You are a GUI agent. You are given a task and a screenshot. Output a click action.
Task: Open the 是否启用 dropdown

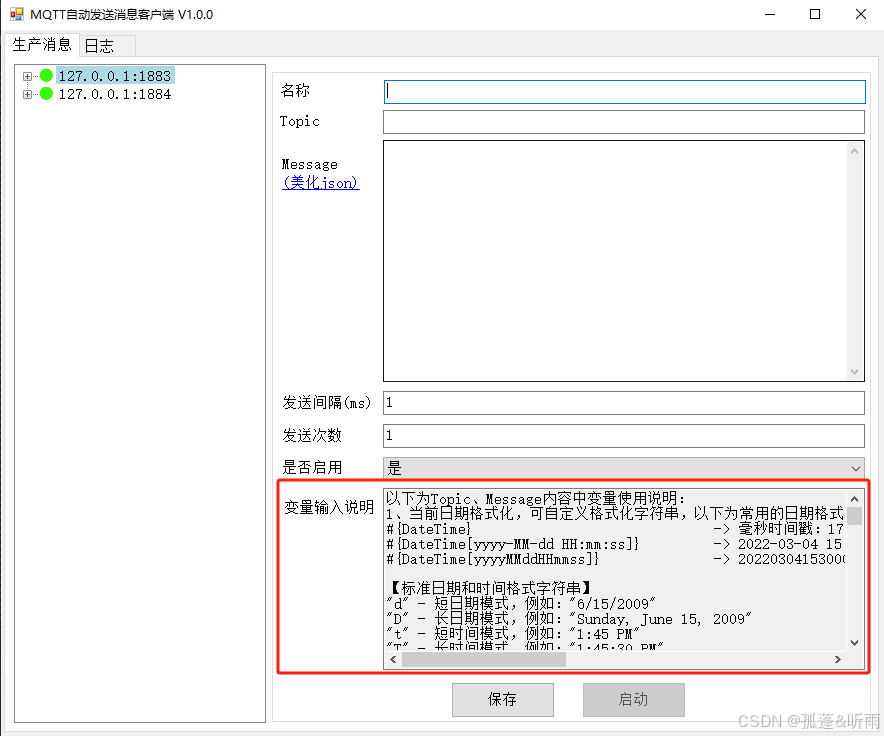624,468
